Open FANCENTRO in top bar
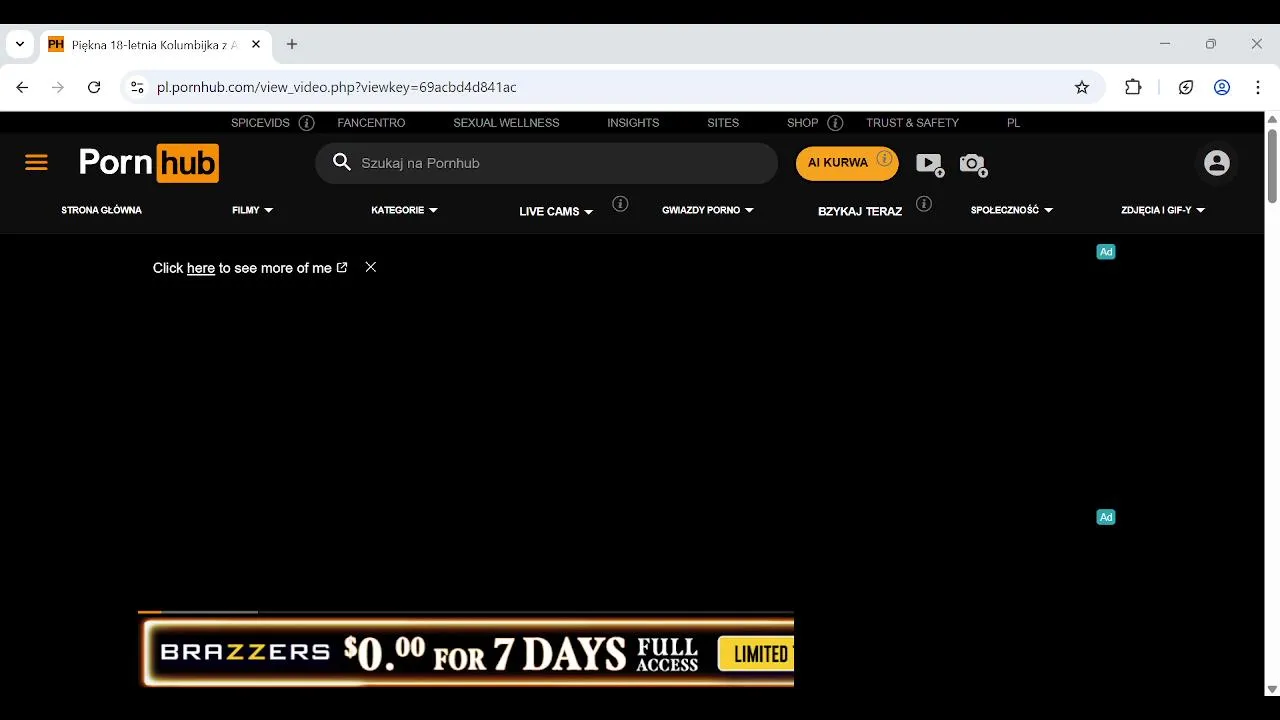 (x=371, y=123)
